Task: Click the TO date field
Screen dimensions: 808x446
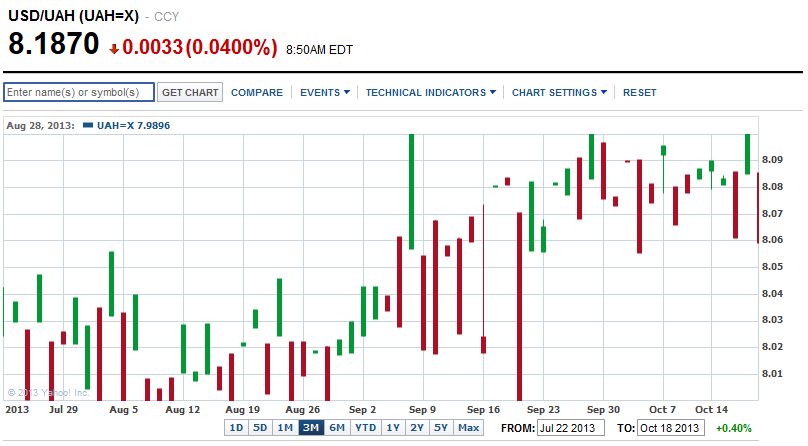Action: [x=670, y=428]
